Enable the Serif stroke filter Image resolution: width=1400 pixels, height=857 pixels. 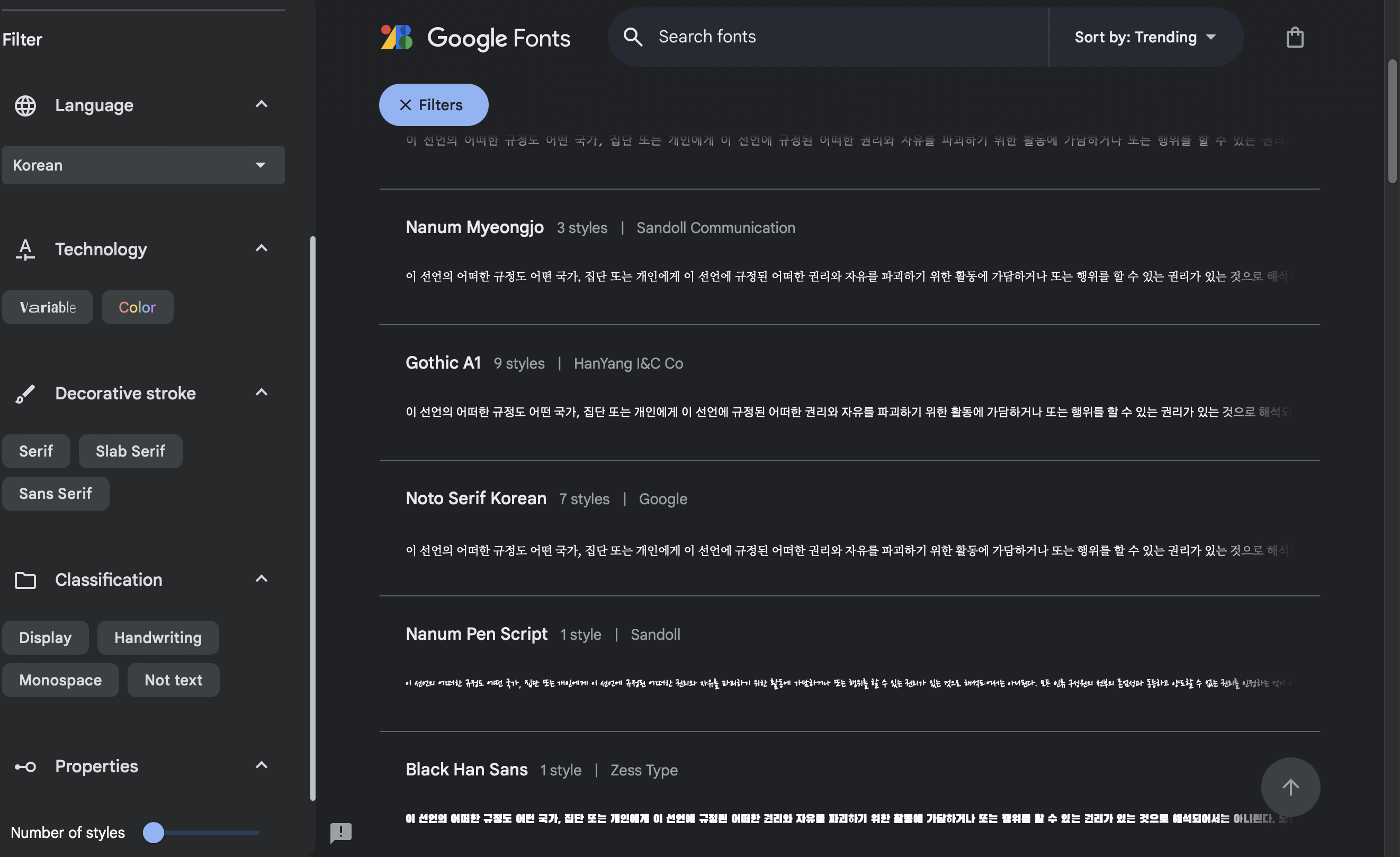pos(37,451)
